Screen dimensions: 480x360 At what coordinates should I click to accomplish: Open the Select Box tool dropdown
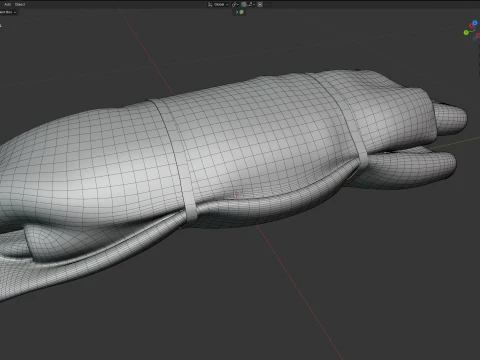pyautogui.click(x=8, y=12)
